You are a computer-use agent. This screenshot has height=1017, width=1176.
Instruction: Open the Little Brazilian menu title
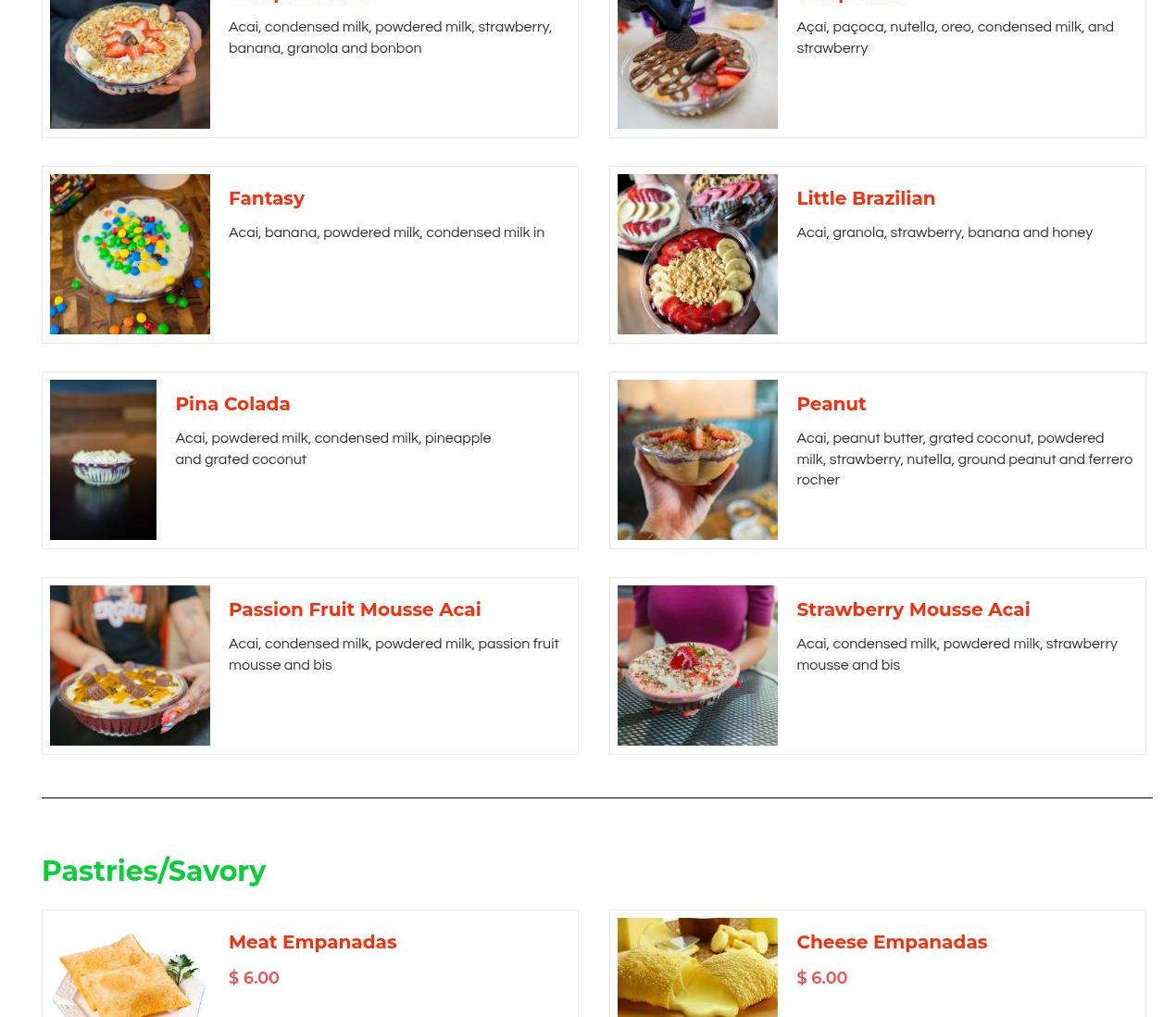tap(866, 198)
